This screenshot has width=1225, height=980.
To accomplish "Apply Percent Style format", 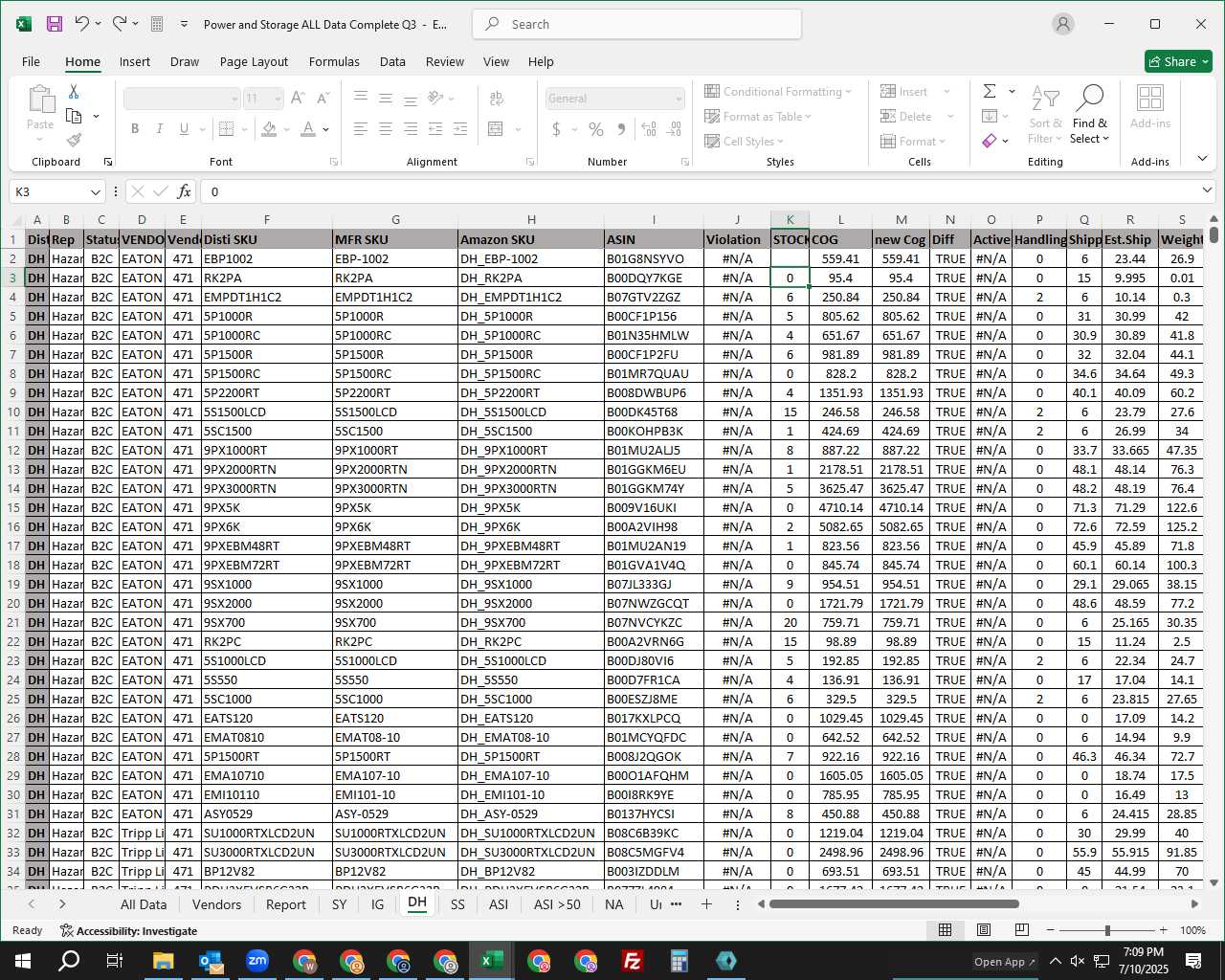I will [x=596, y=128].
